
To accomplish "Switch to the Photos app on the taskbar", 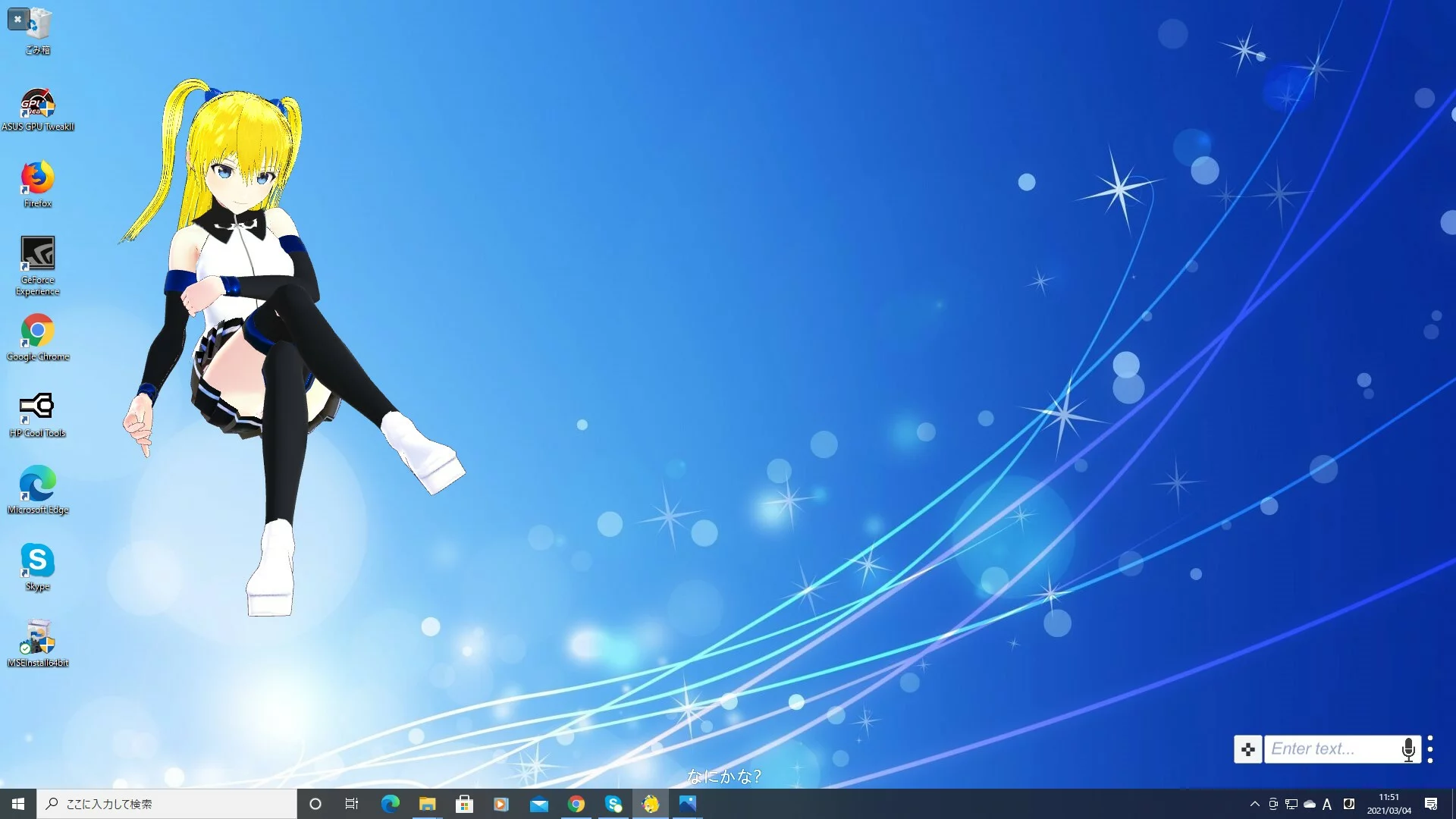I will (x=687, y=804).
